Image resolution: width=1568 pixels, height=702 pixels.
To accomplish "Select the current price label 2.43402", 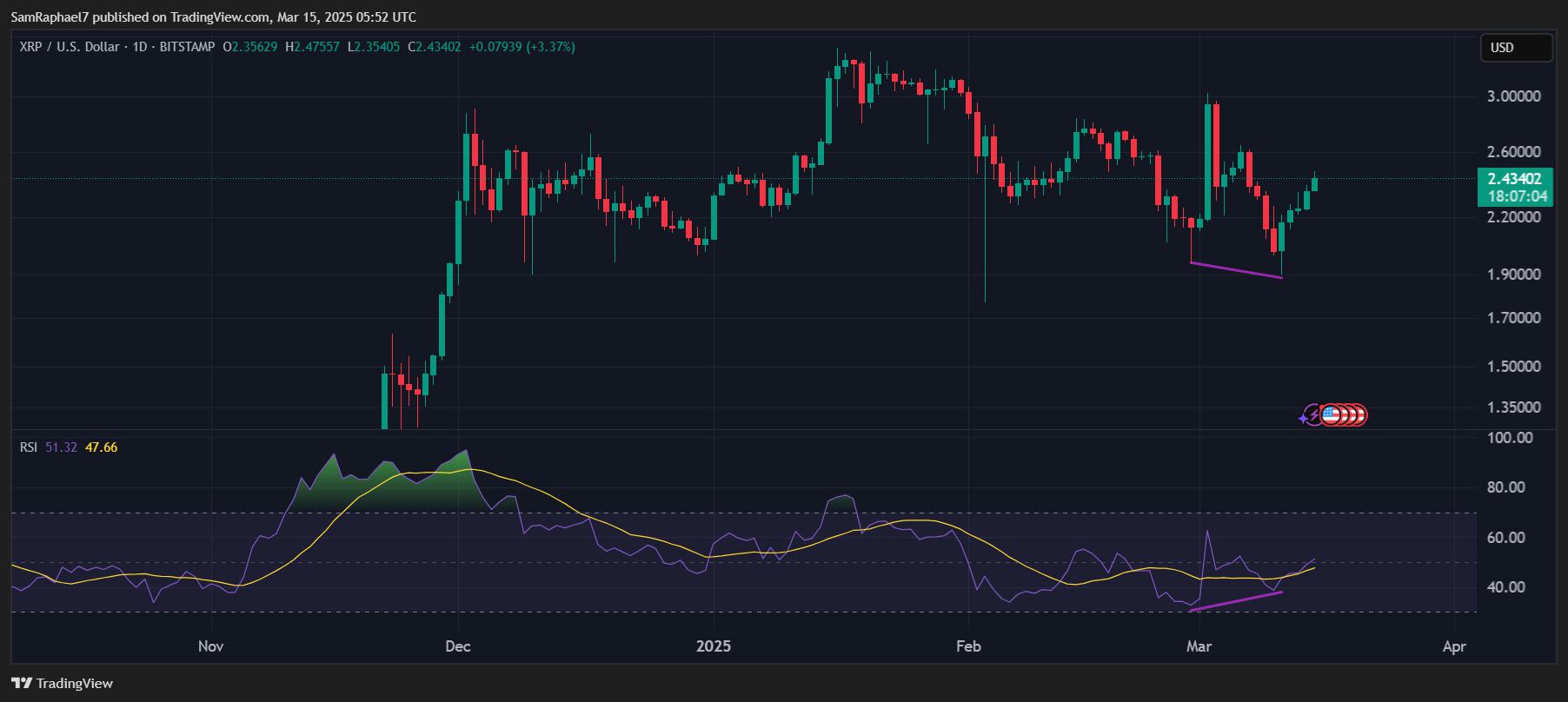I will pyautogui.click(x=1515, y=179).
